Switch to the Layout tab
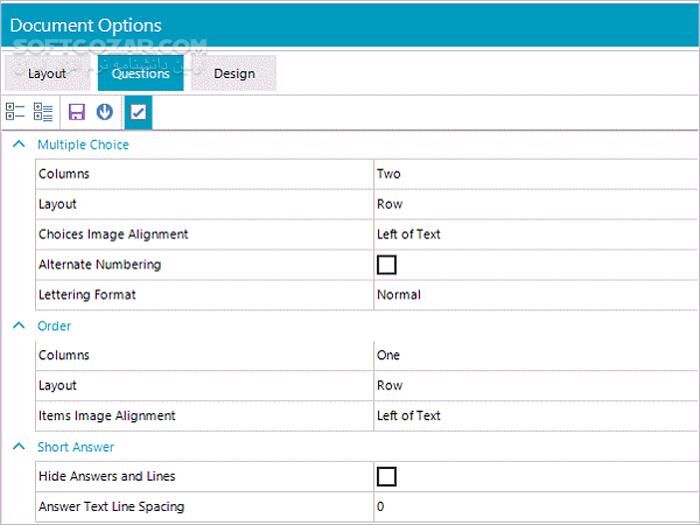This screenshot has width=700, height=525. click(x=47, y=73)
